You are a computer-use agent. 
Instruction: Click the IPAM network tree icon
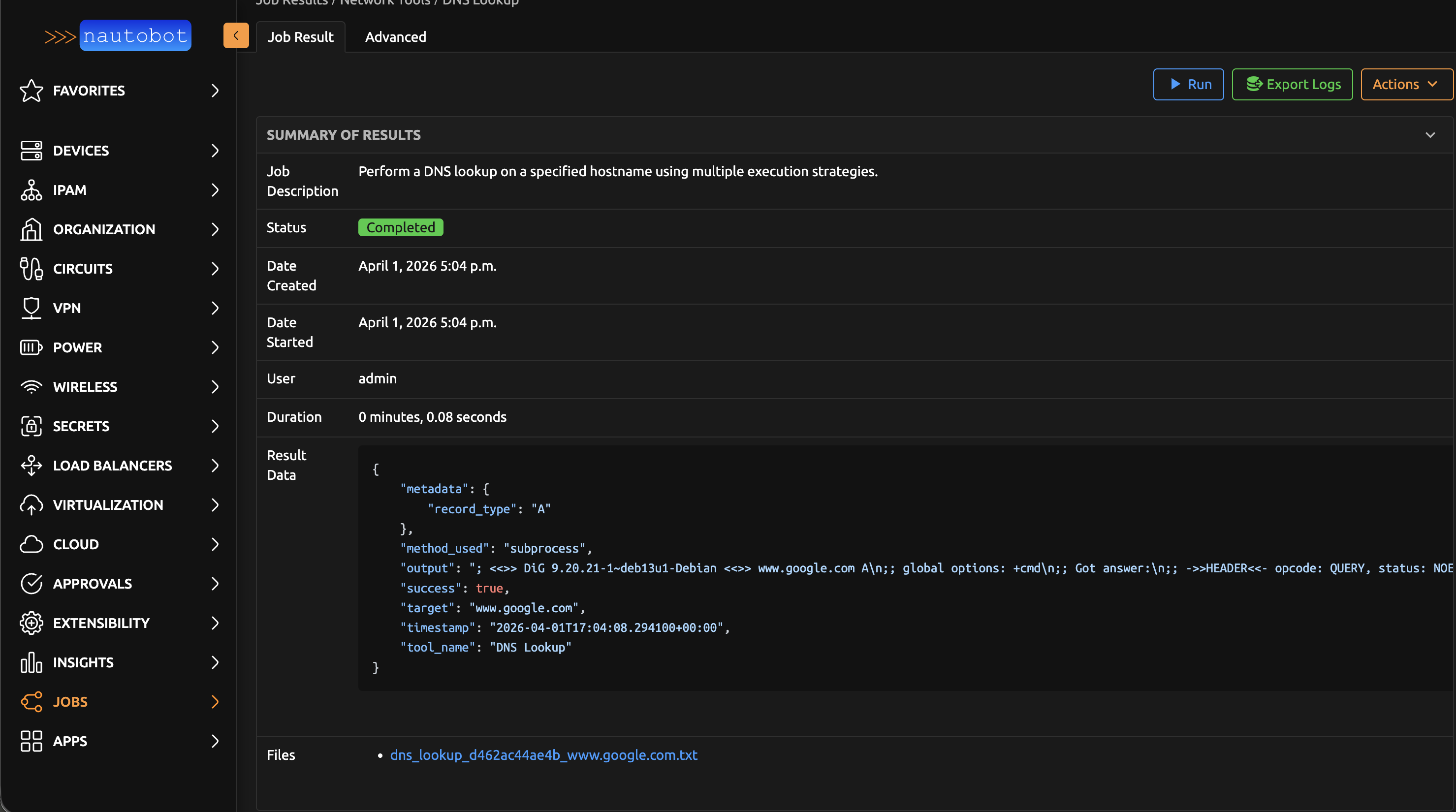31,190
